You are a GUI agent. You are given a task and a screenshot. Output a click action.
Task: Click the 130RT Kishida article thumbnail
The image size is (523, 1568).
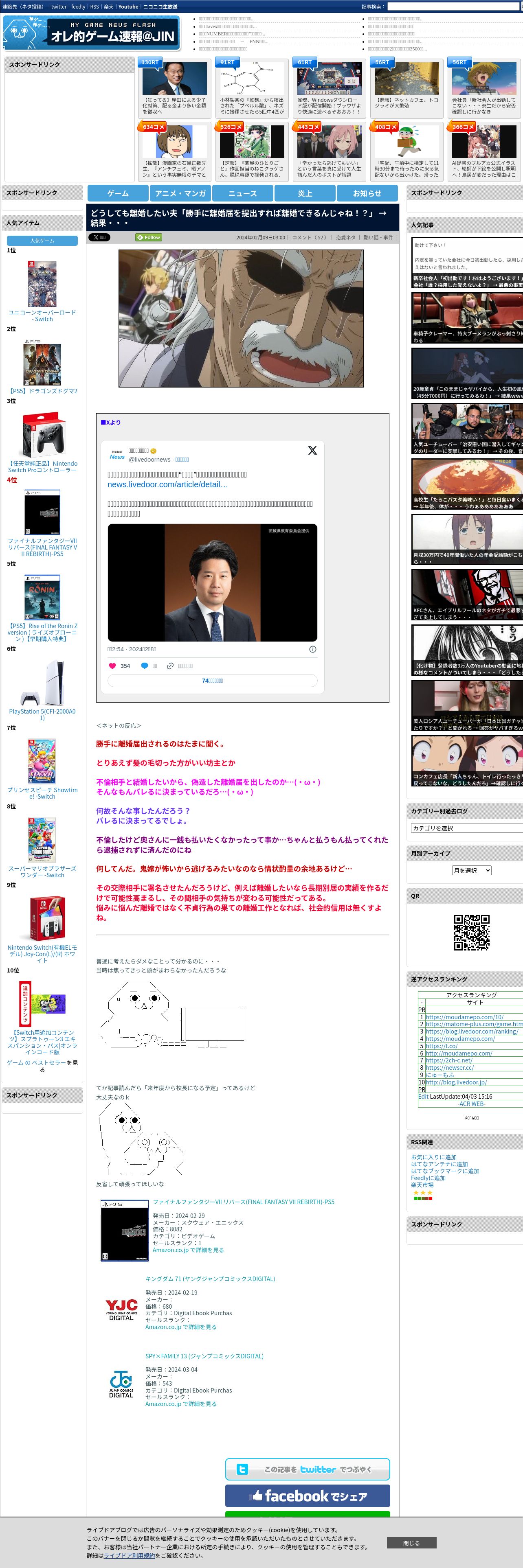point(175,79)
